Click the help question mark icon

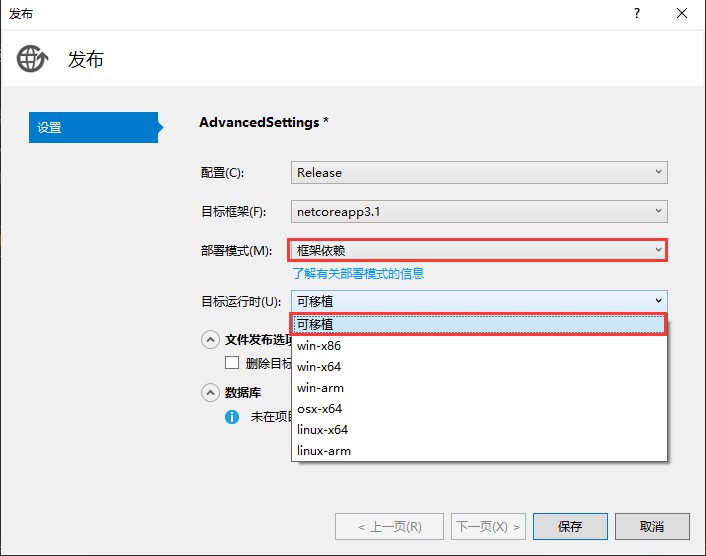click(x=637, y=14)
